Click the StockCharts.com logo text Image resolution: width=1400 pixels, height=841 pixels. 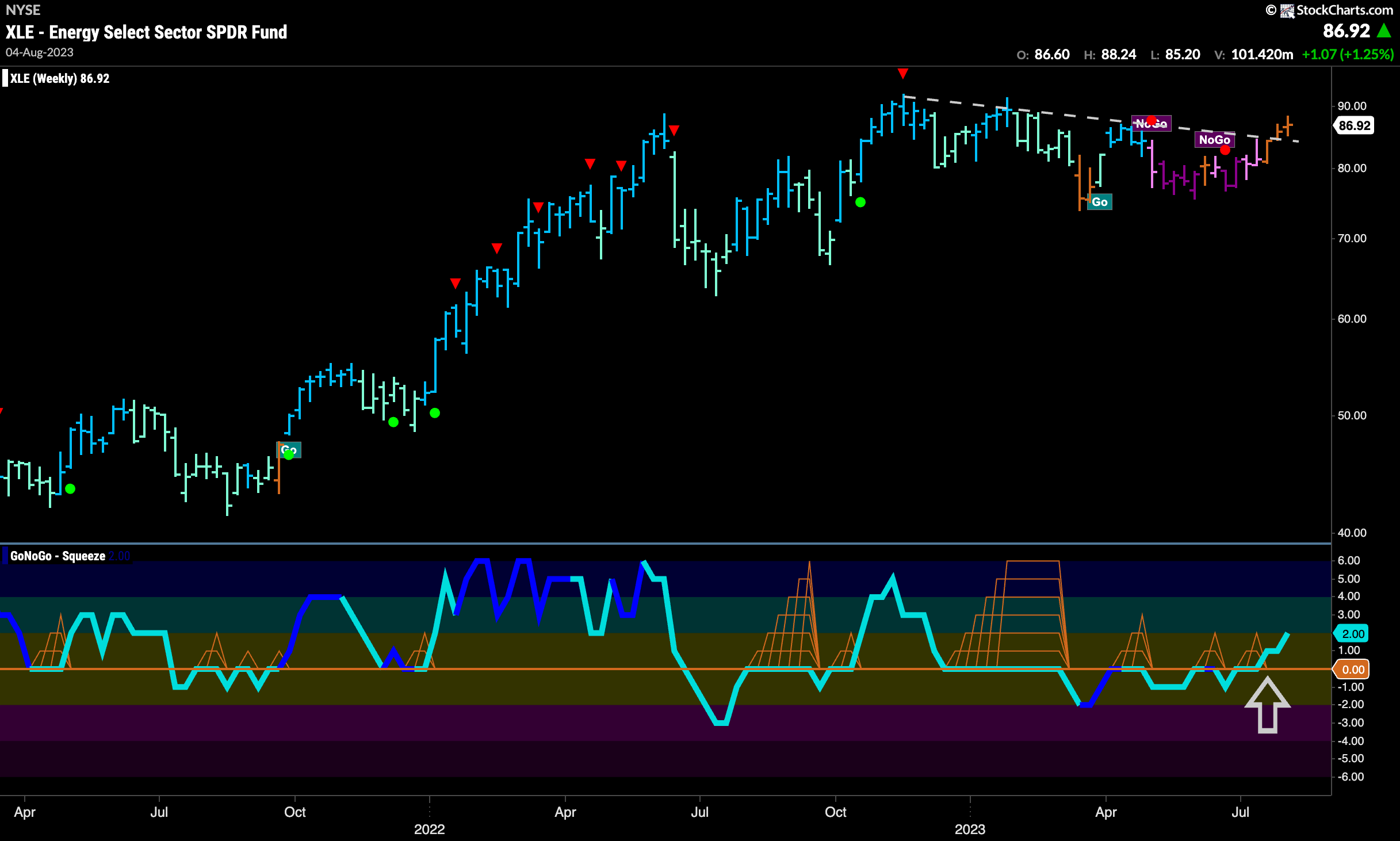1344,10
